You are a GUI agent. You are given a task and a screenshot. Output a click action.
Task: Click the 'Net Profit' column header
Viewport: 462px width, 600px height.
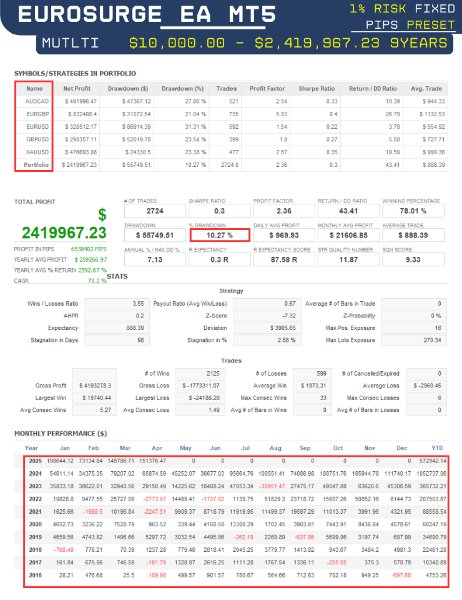point(77,88)
